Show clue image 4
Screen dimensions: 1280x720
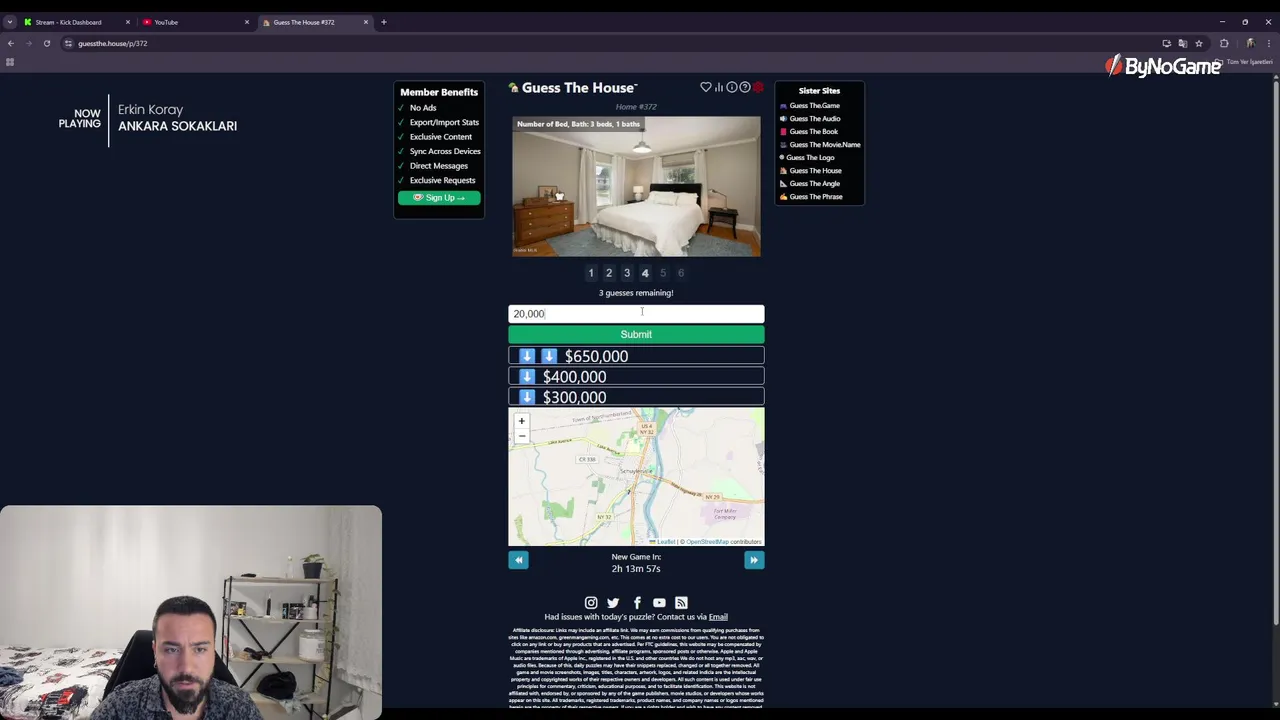click(x=645, y=273)
